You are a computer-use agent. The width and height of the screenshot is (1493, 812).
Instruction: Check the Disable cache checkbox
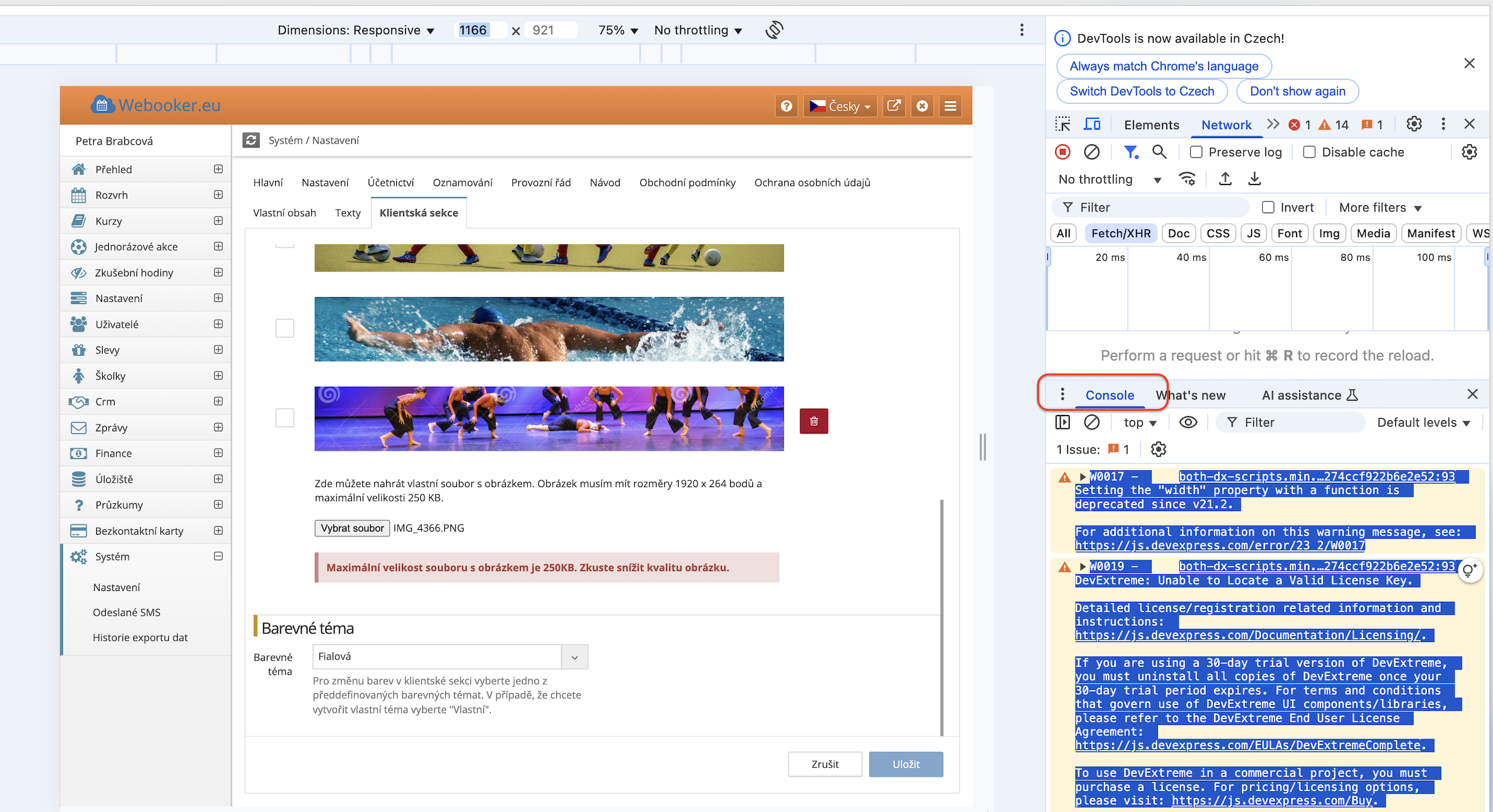point(1309,152)
